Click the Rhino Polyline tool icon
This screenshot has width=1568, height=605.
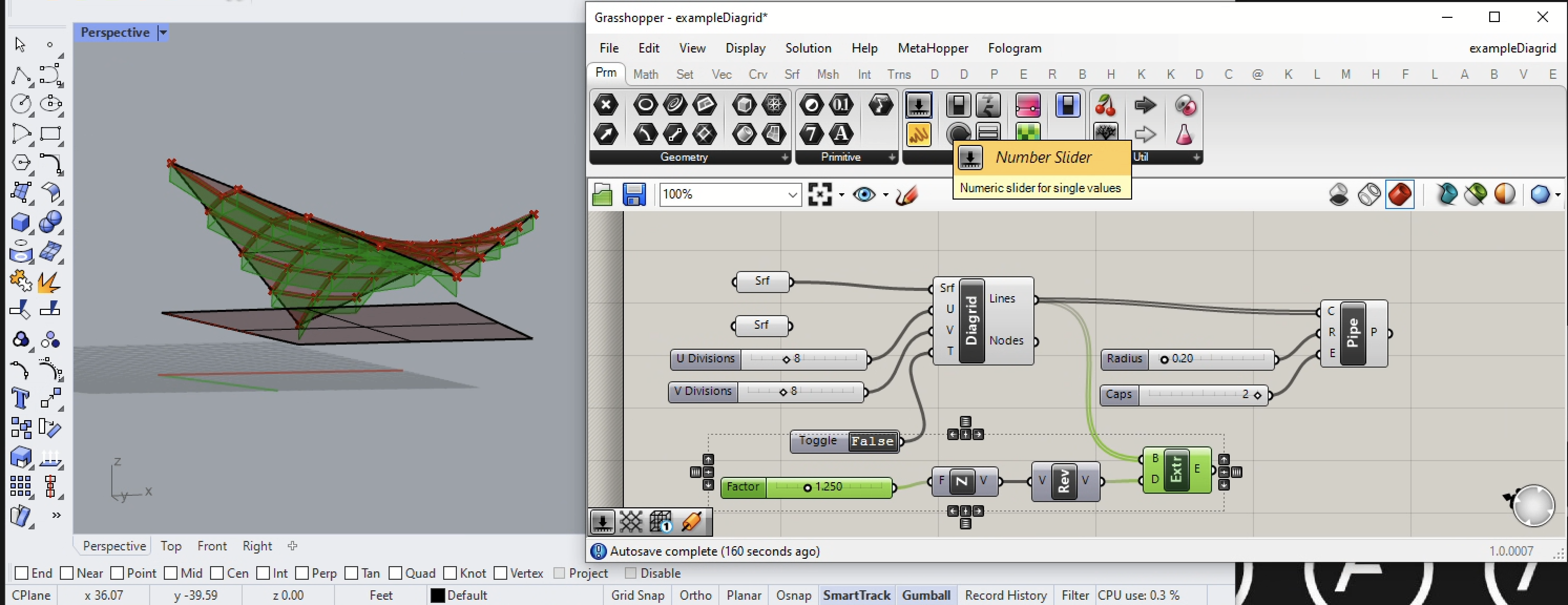(20, 76)
